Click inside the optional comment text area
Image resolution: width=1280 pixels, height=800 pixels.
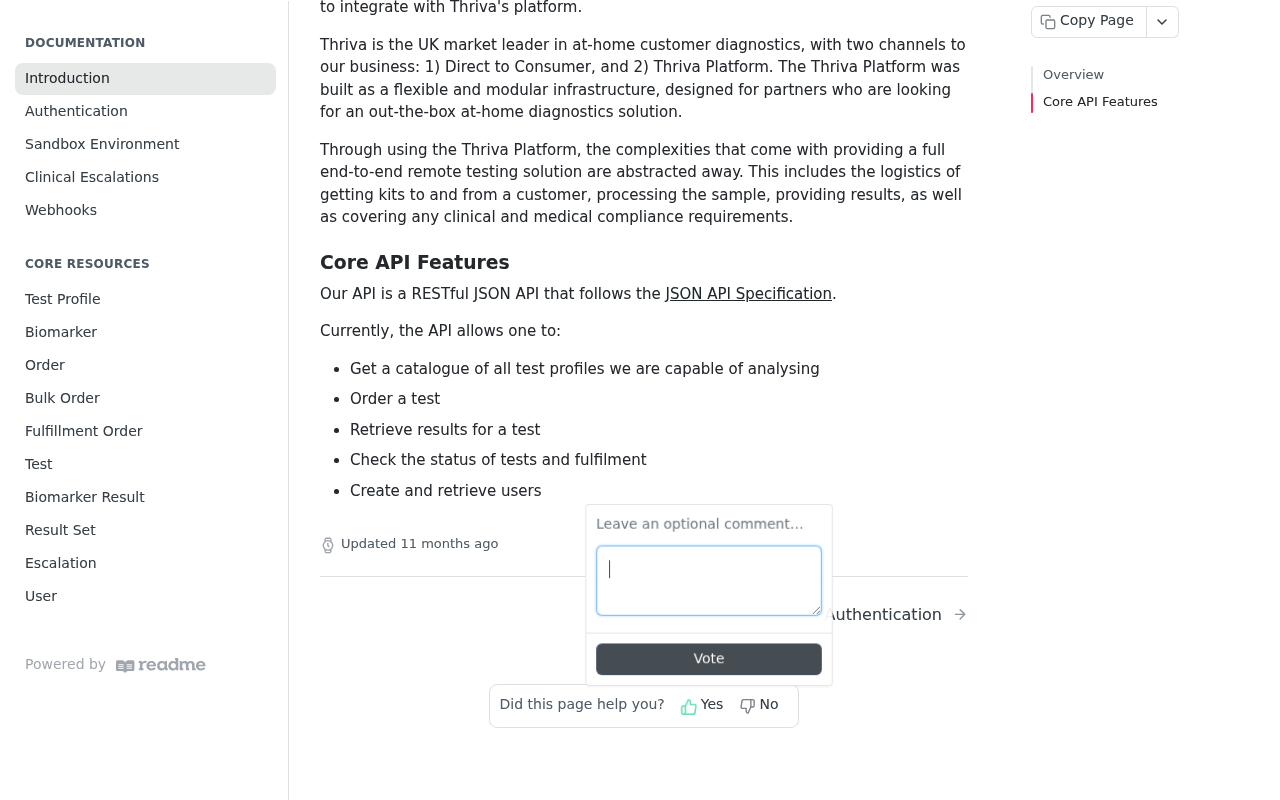tap(709, 581)
